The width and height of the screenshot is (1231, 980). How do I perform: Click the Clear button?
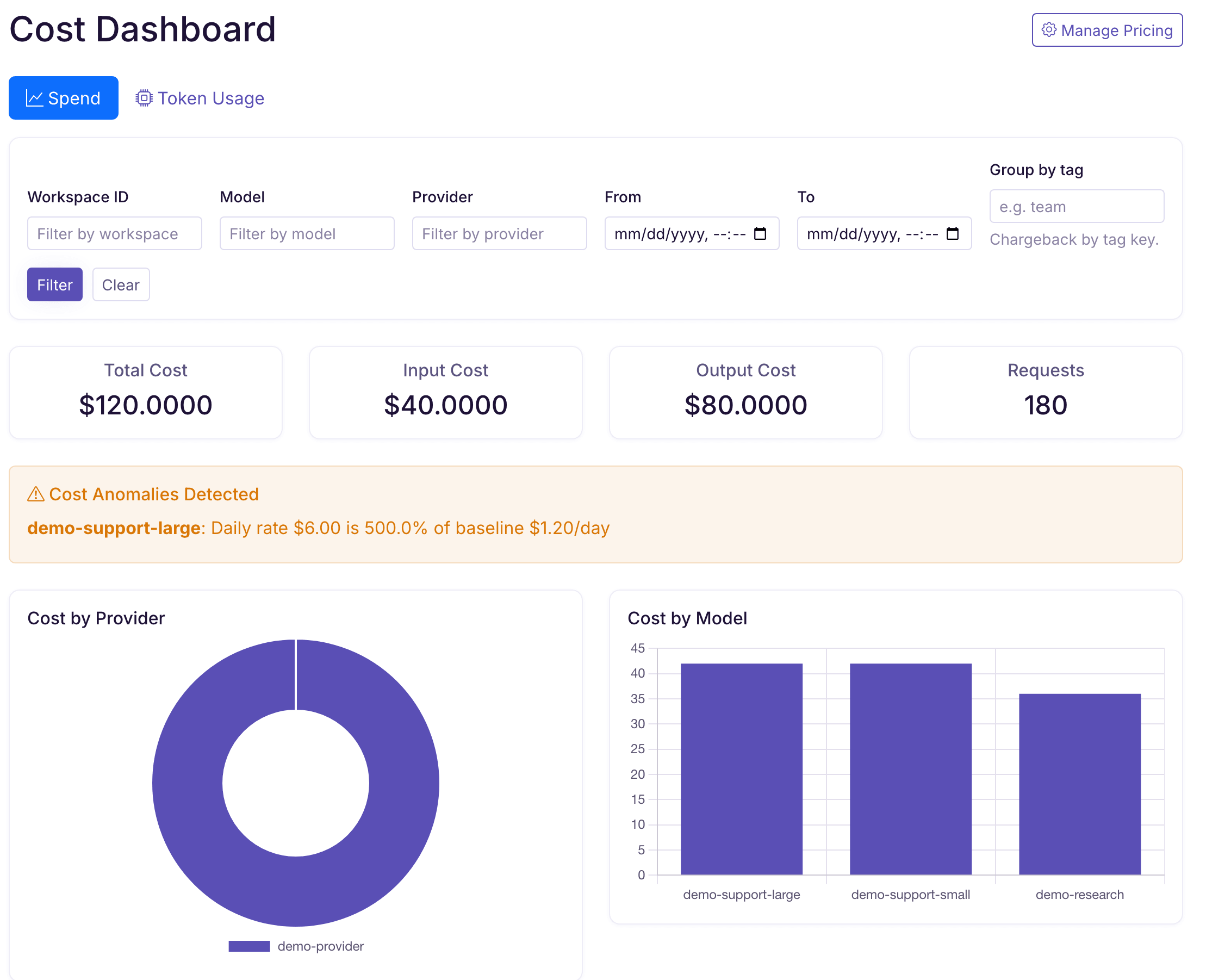pos(121,284)
